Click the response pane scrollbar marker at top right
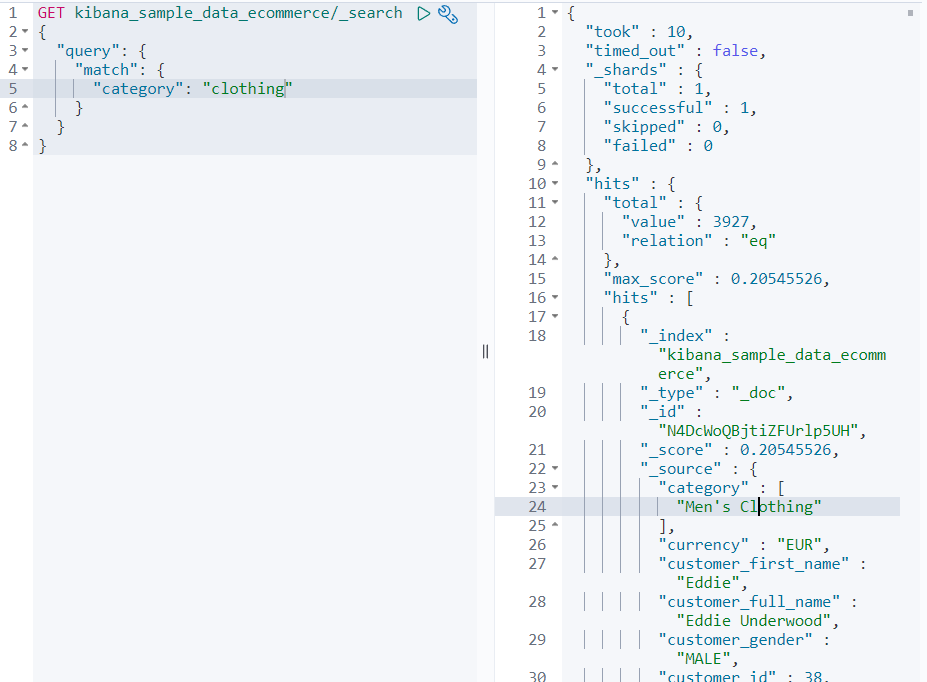Viewport: 927px width, 682px height. [910, 13]
